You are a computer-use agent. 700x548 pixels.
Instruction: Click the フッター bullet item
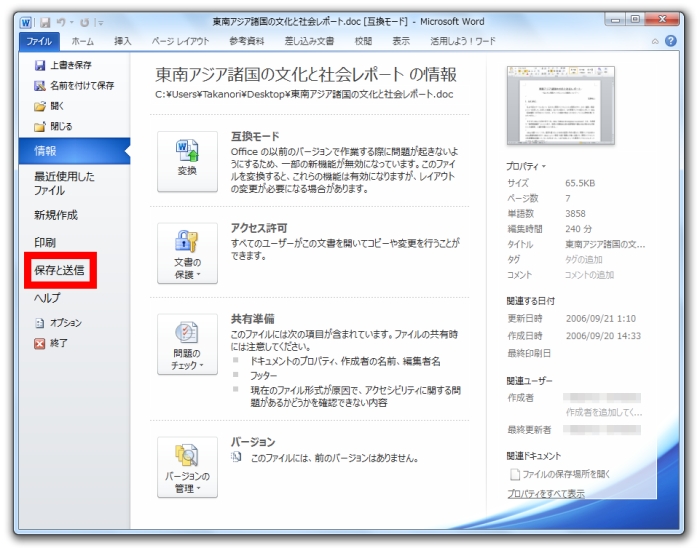click(263, 375)
